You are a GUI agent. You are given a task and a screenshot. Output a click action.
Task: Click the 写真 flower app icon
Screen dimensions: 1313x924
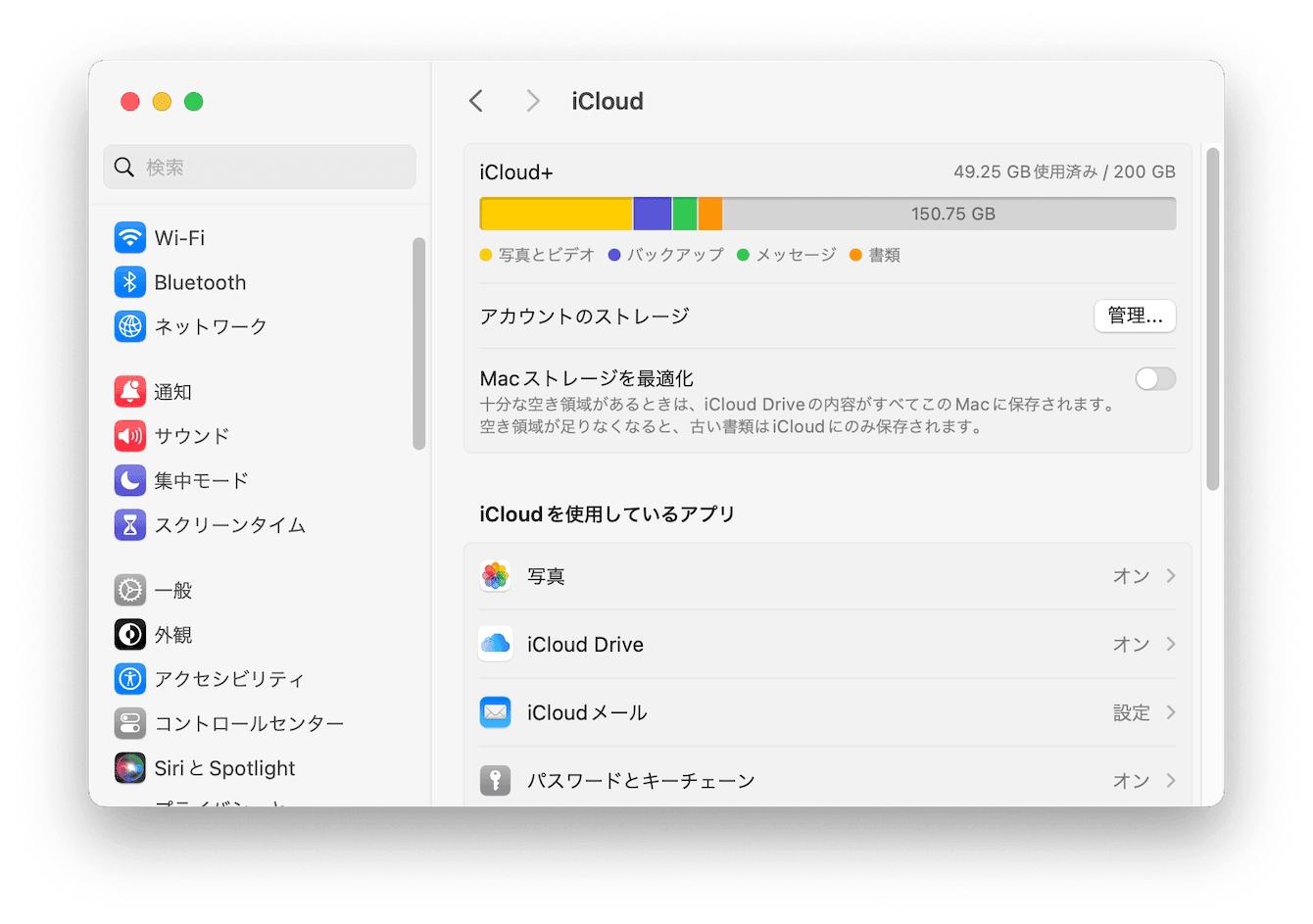click(x=496, y=576)
